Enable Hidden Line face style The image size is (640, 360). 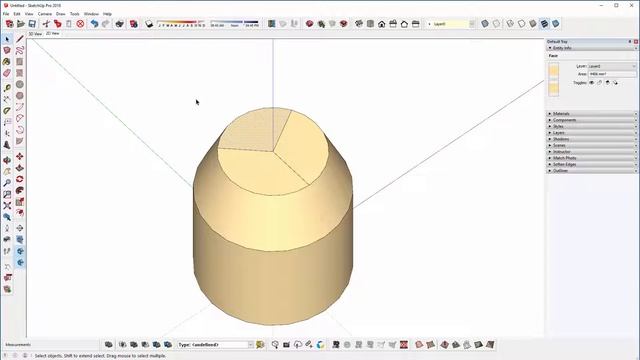(x=521, y=24)
